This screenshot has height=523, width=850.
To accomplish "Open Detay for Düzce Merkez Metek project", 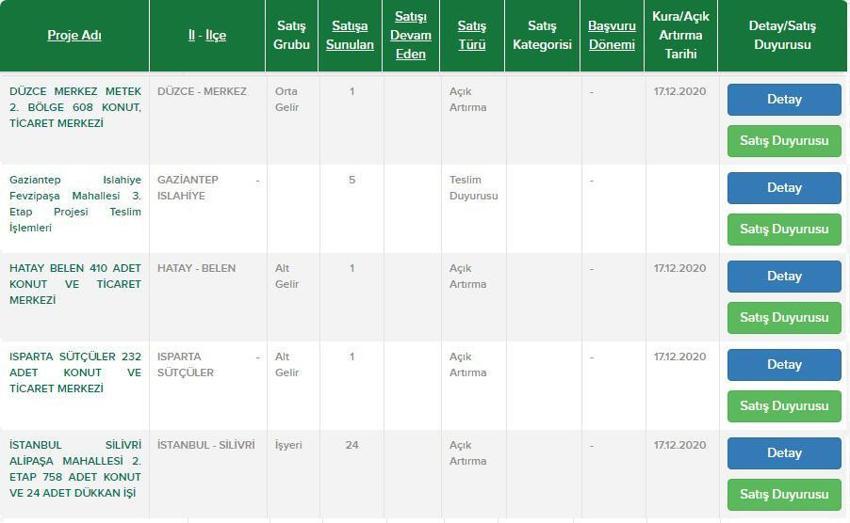I will pyautogui.click(x=784, y=99).
